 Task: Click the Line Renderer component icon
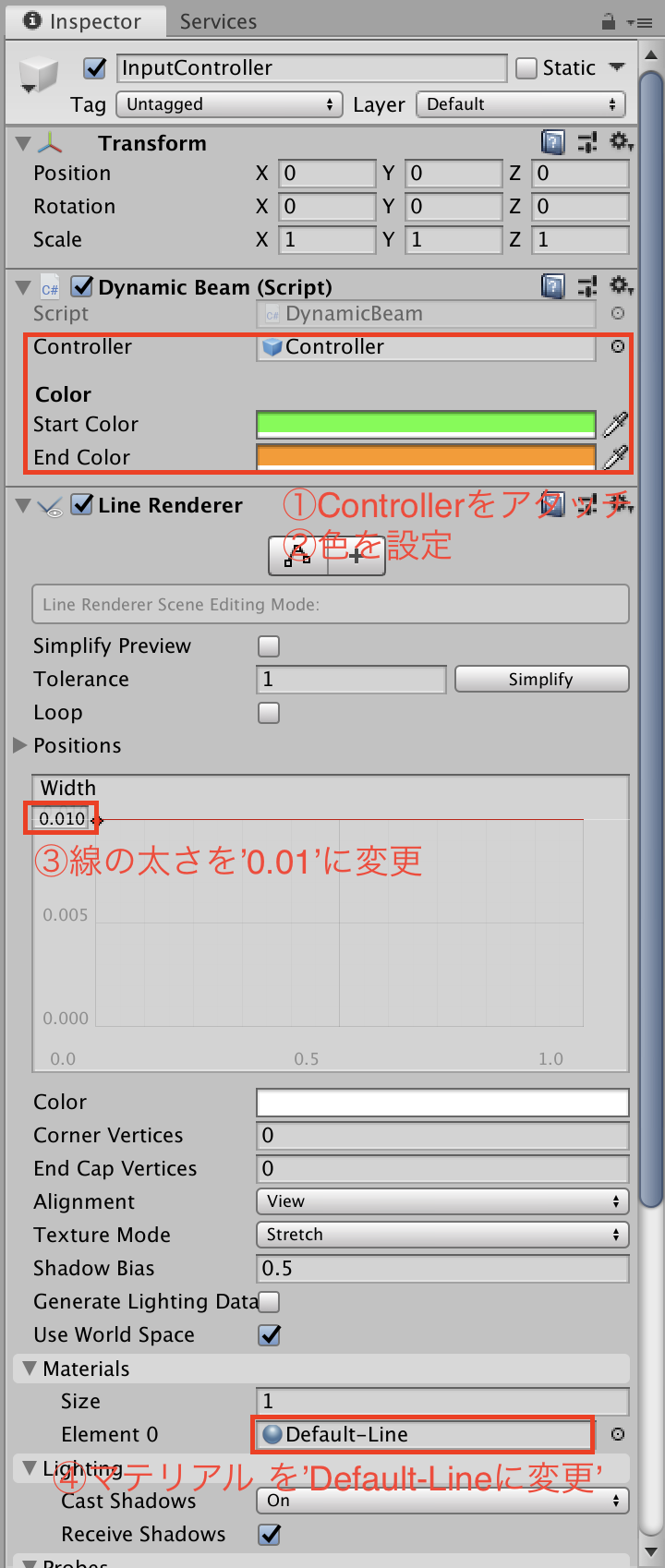pos(51,506)
